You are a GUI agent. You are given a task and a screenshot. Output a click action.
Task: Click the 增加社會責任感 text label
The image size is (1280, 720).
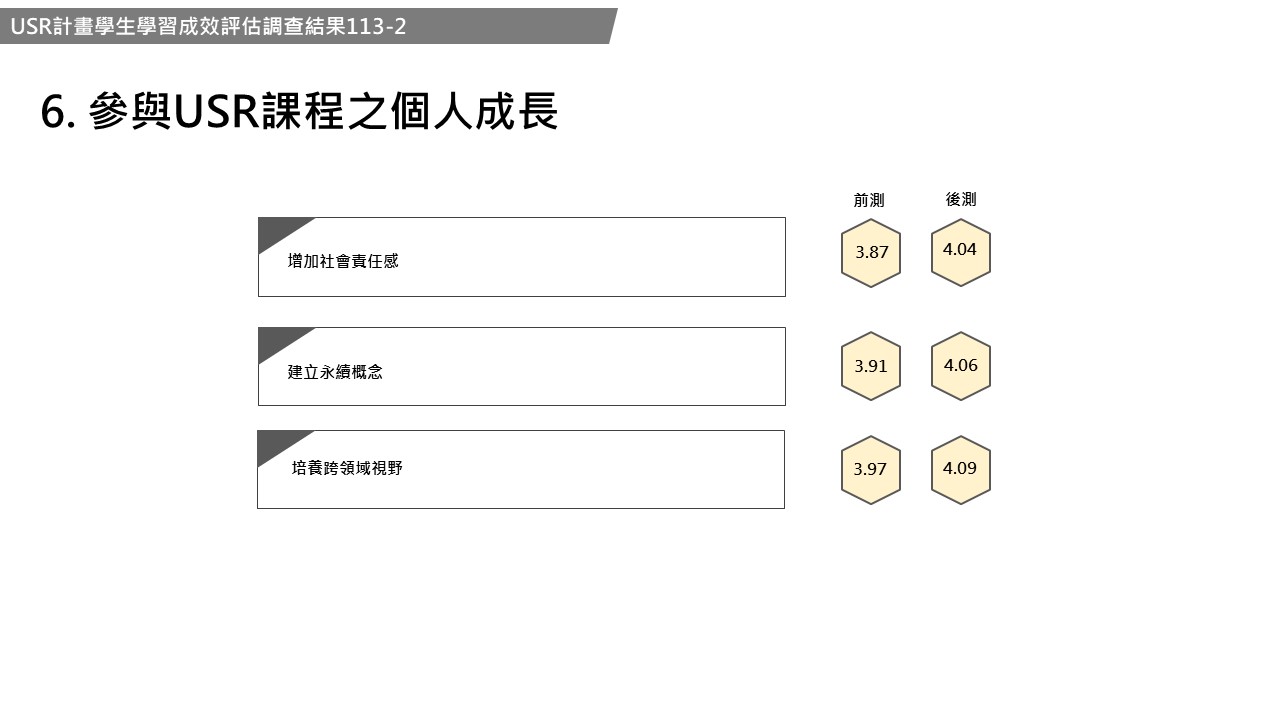[x=343, y=261]
